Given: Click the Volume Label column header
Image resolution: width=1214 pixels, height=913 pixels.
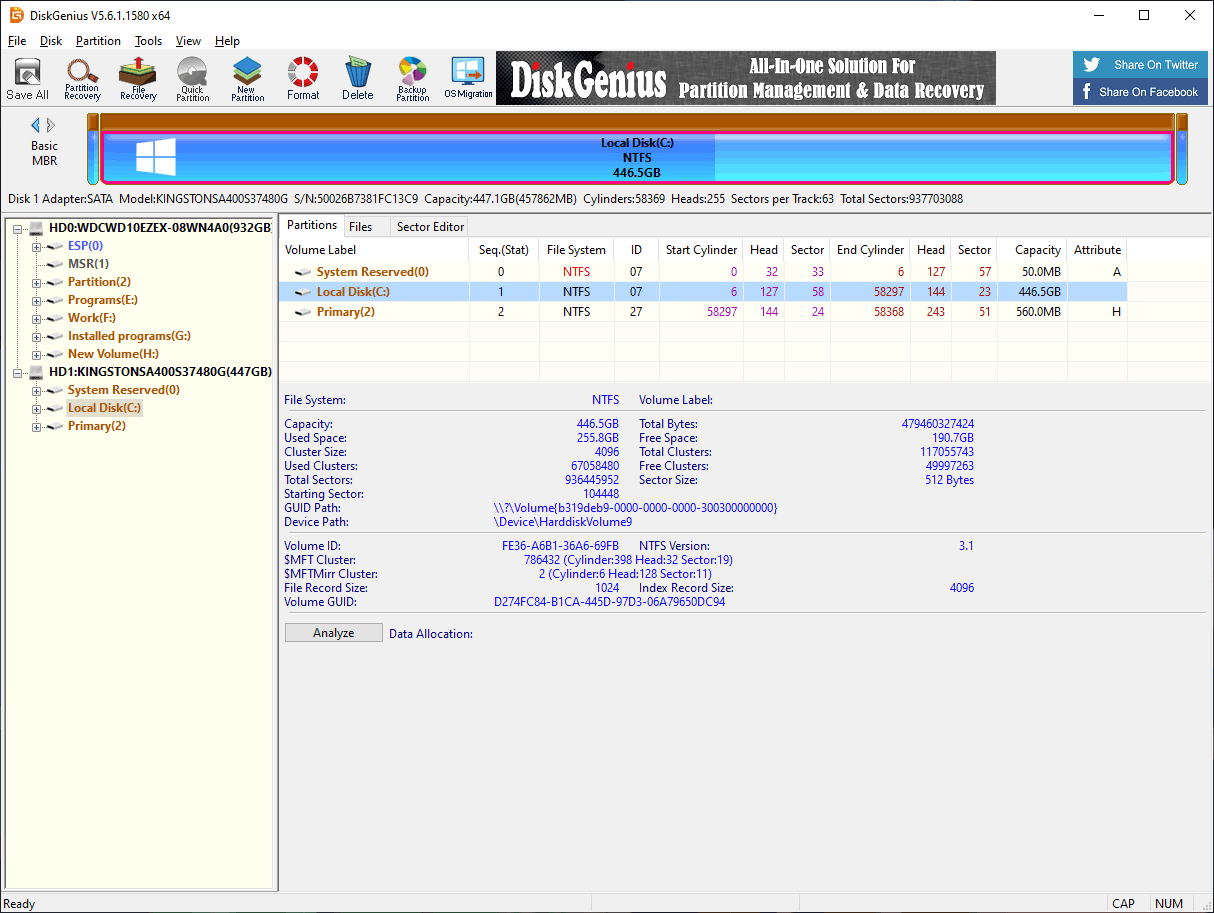Looking at the screenshot, I should click(374, 250).
